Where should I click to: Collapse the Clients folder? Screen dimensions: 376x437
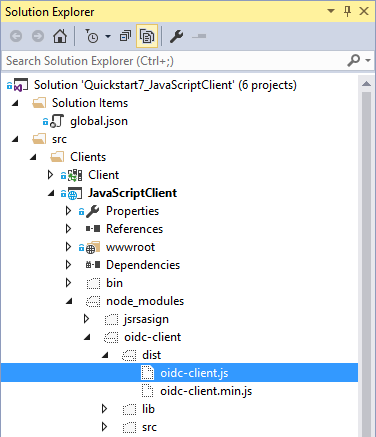click(33, 157)
